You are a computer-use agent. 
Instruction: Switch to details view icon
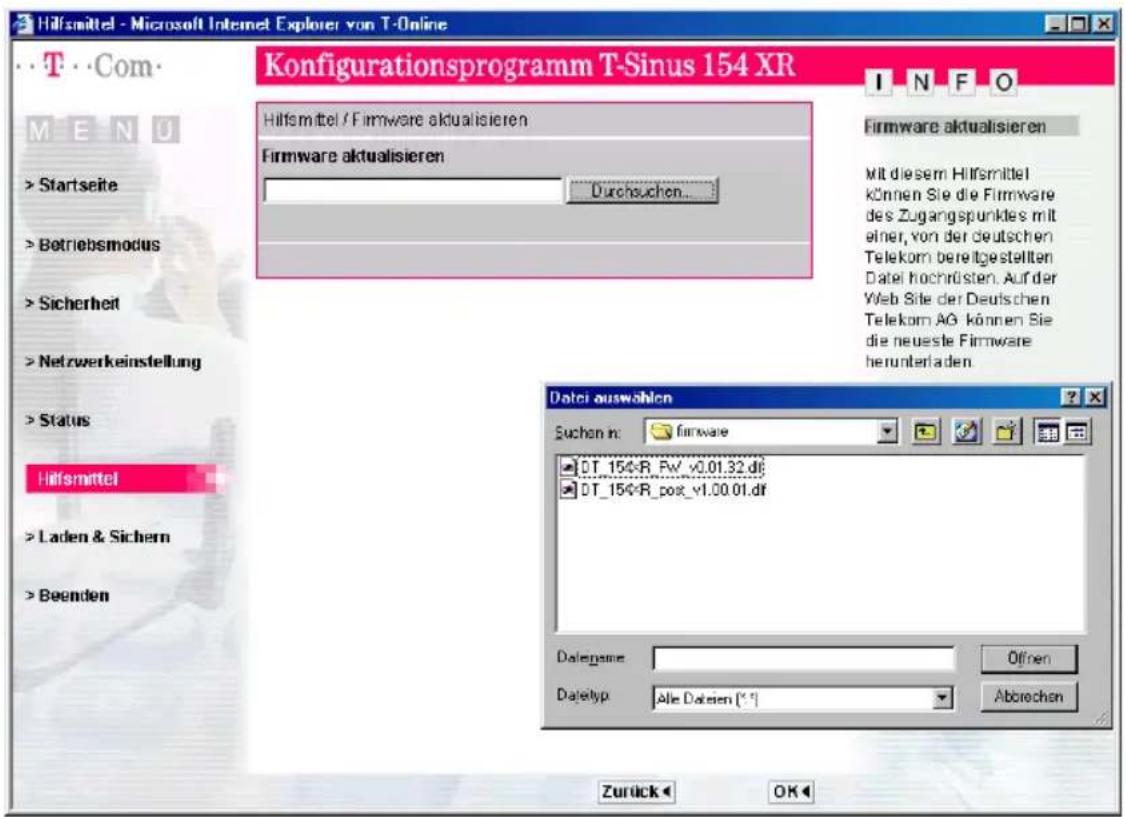[1076, 431]
